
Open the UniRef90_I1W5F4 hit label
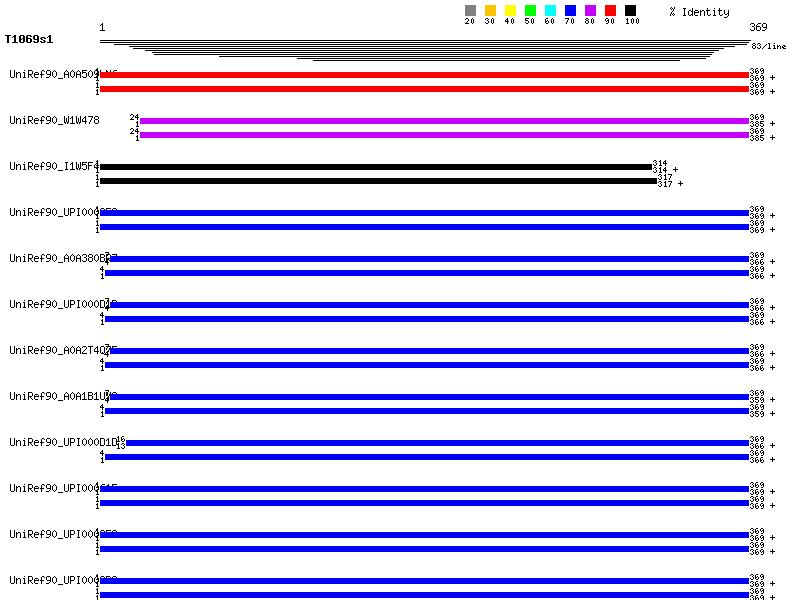click(54, 166)
